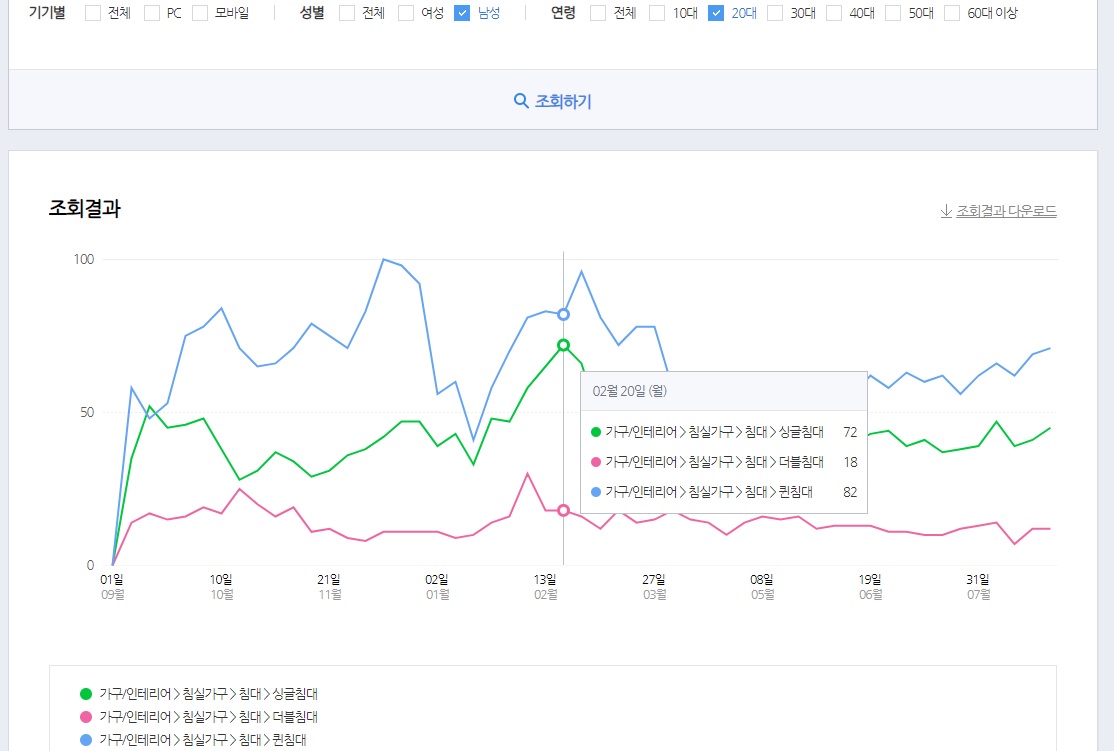The height and width of the screenshot is (751, 1114).
Task: Check the 50대 age checkbox
Action: [893, 13]
